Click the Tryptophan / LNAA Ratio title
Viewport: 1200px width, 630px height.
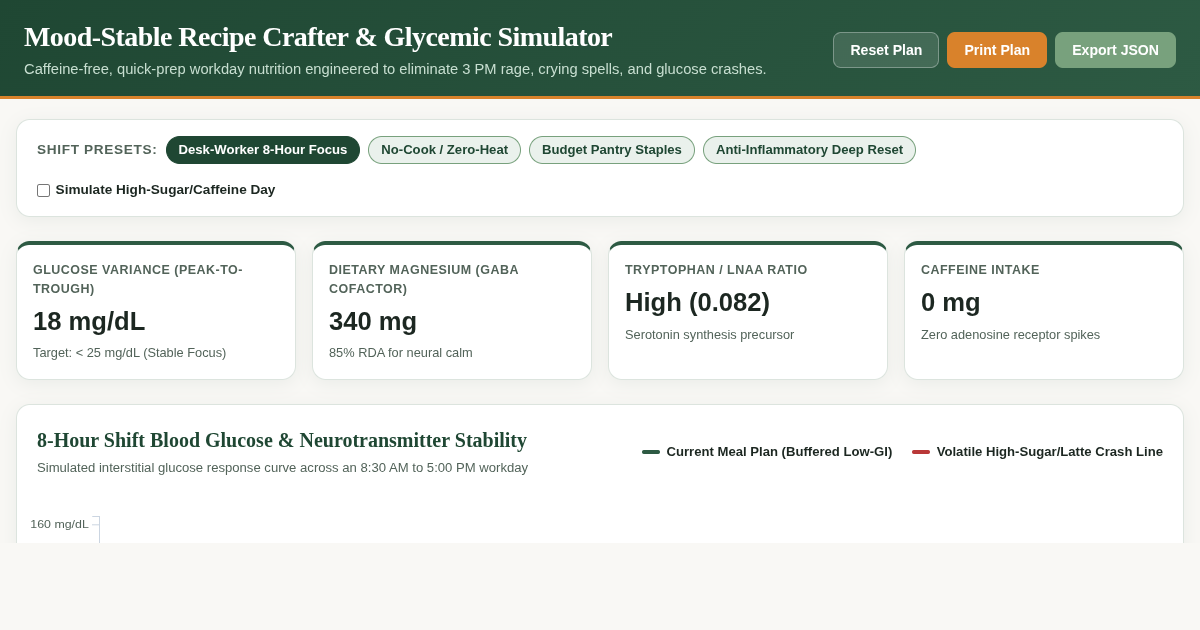coord(716,270)
